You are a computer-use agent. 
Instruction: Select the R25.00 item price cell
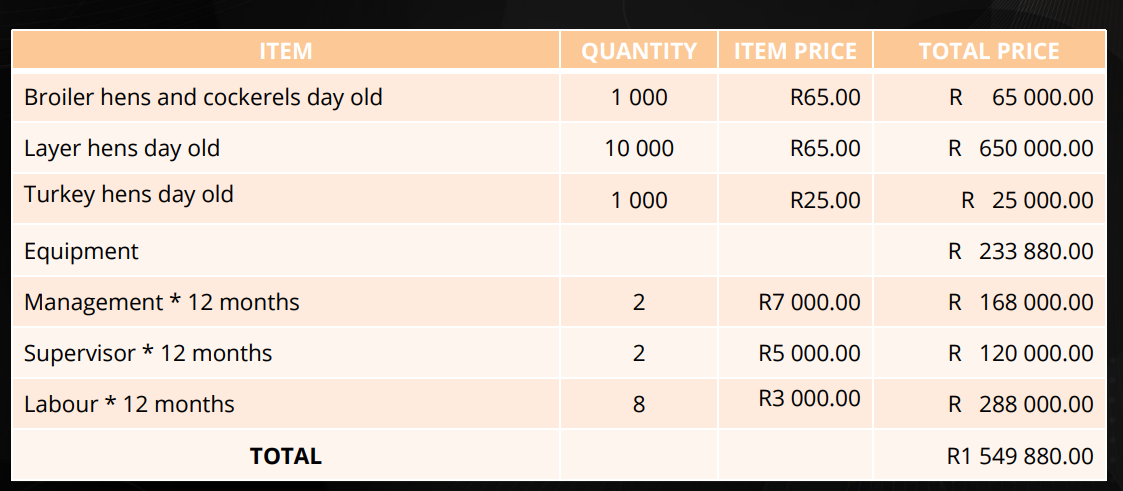pos(824,200)
